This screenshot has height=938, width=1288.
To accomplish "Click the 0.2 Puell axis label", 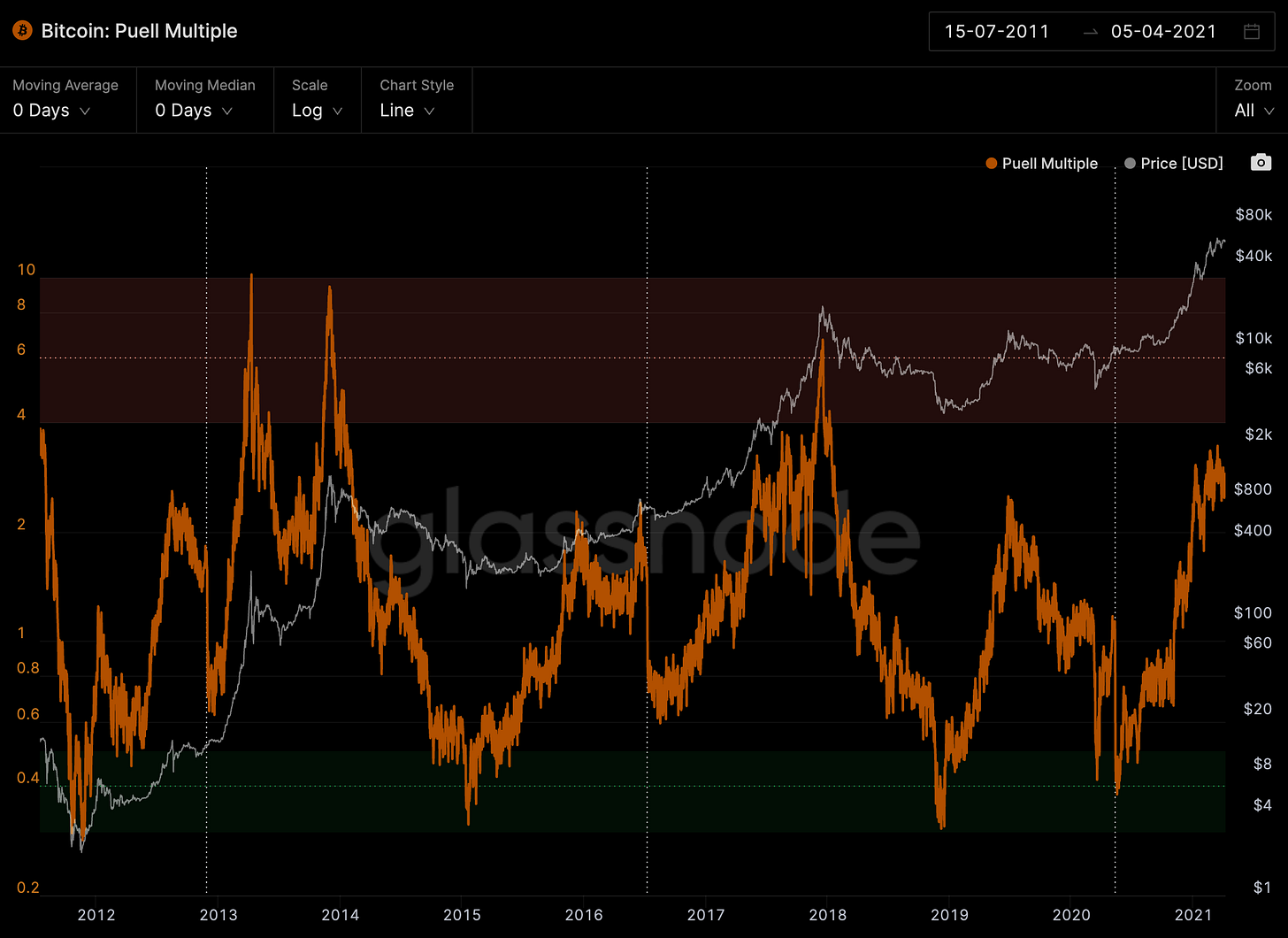I will click(x=28, y=888).
